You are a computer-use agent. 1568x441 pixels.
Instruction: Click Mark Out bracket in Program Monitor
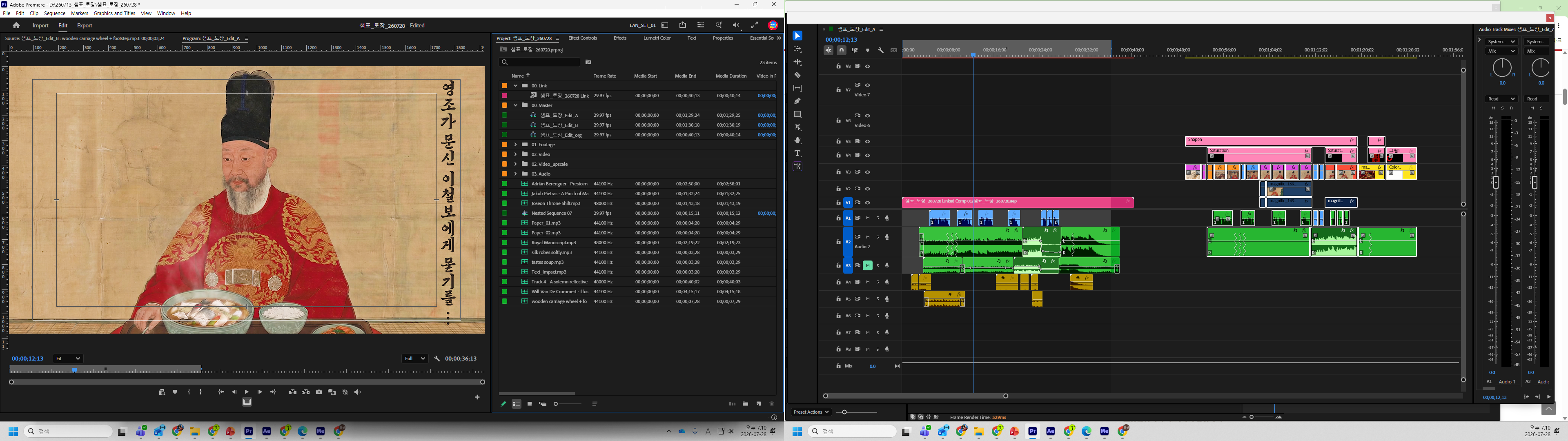tap(201, 392)
